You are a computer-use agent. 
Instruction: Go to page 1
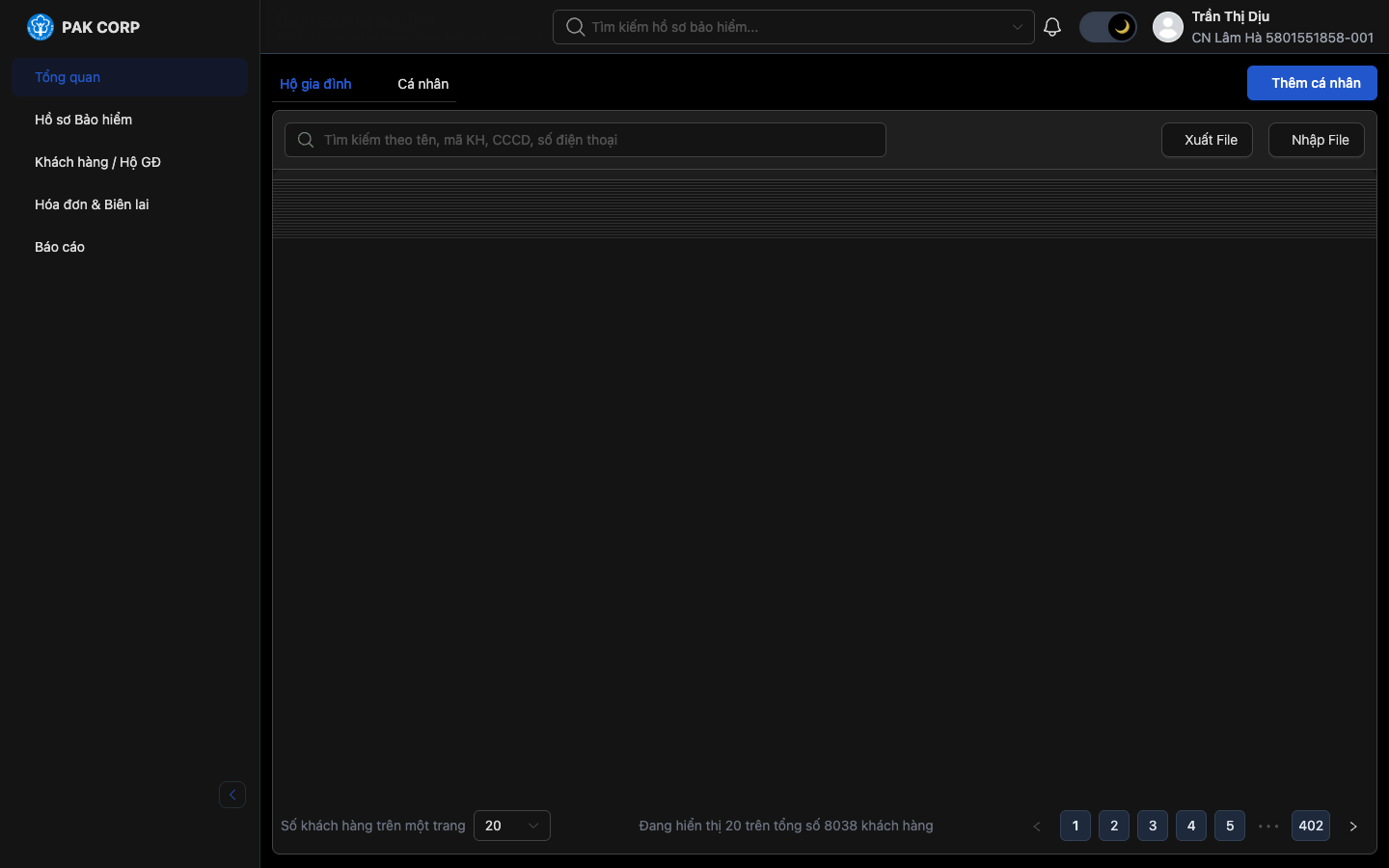pos(1076,826)
